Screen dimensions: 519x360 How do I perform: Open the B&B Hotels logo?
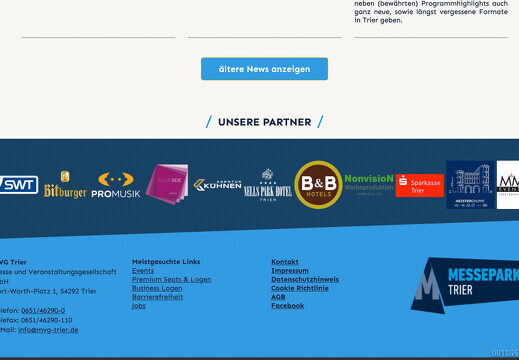318,185
